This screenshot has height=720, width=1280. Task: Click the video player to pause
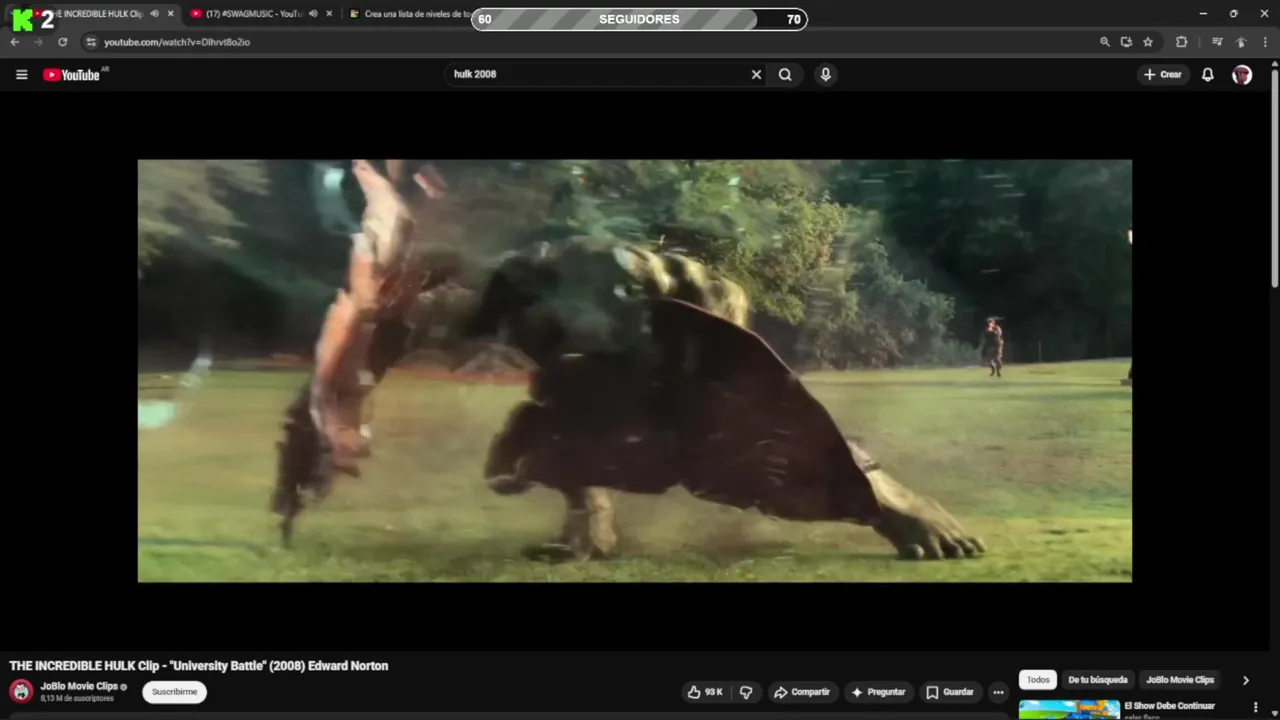634,371
